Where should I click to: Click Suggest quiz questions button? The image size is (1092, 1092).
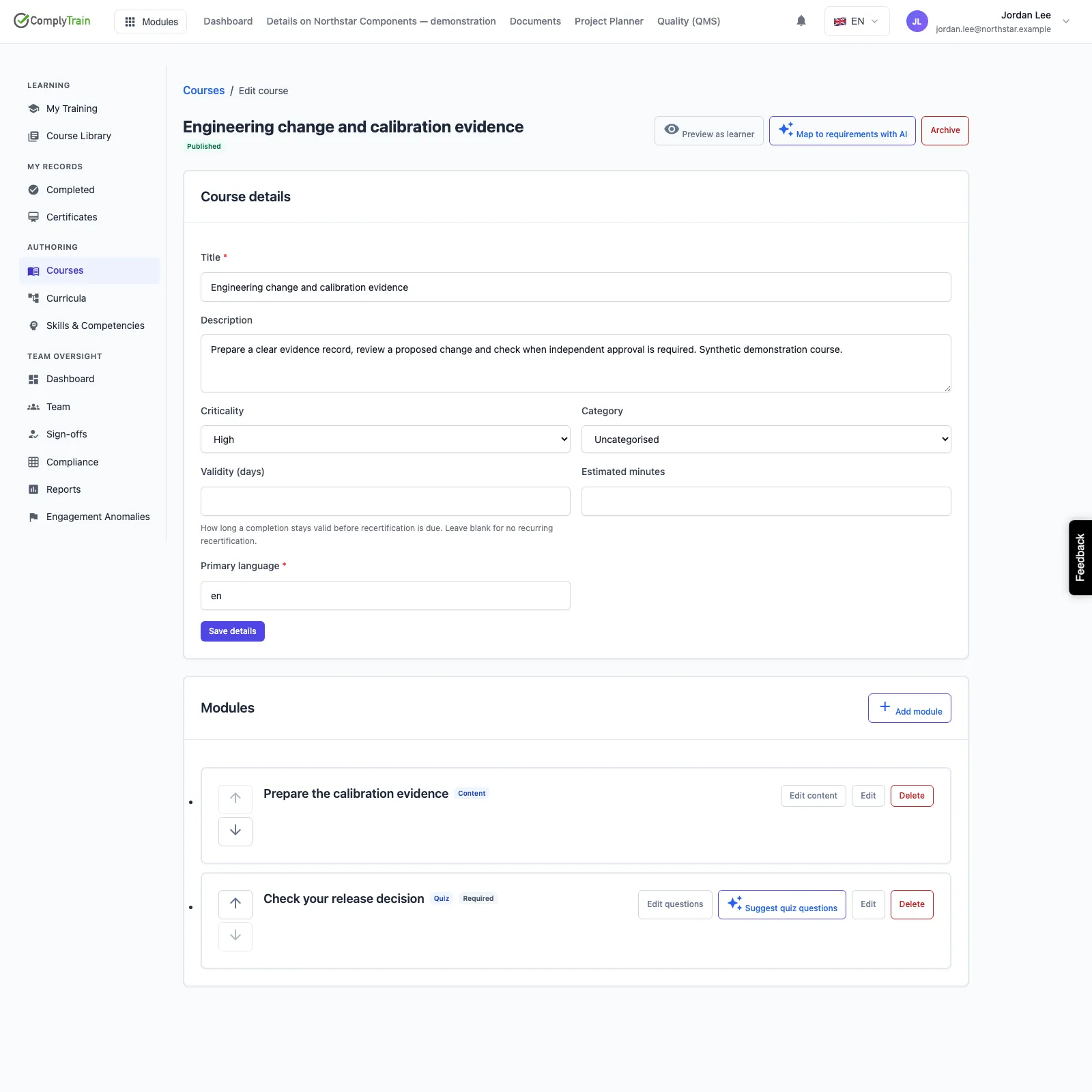coord(782,904)
